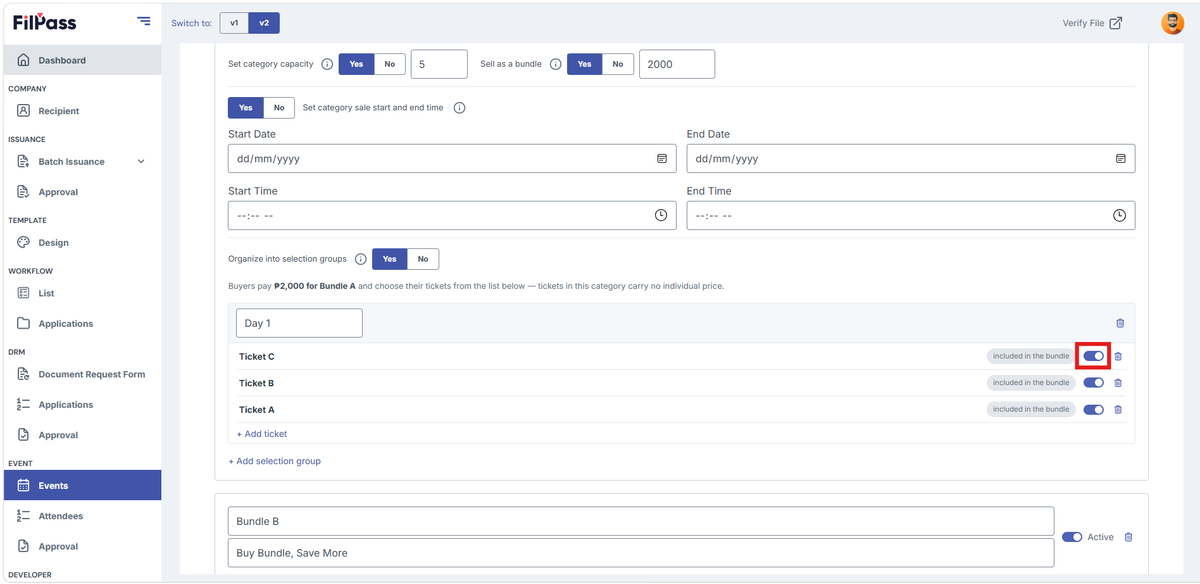This screenshot has height=584, width=1200.
Task: Focus the Start Date field
Action: coord(452,159)
